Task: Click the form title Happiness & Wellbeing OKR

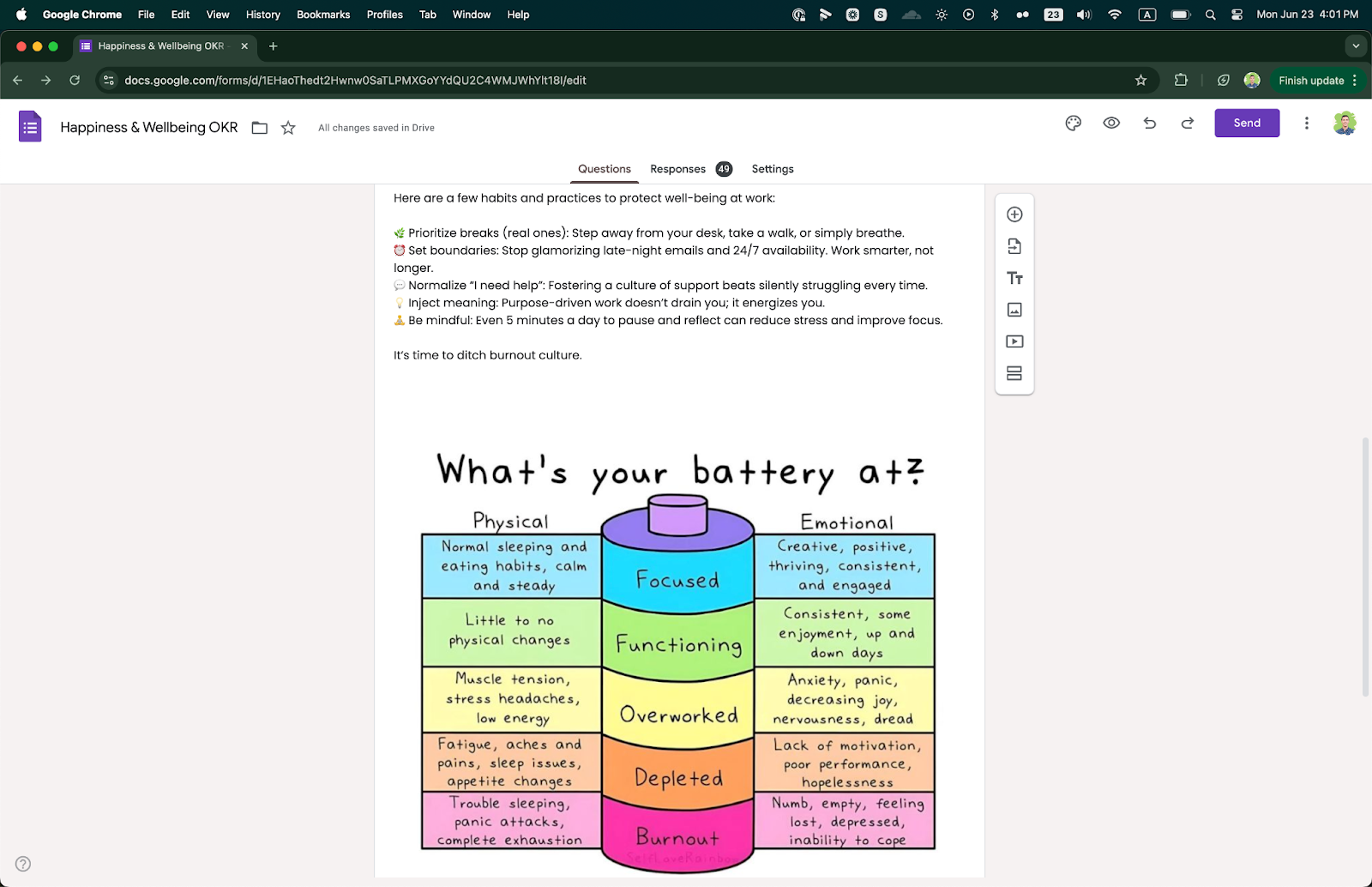Action: [x=148, y=128]
